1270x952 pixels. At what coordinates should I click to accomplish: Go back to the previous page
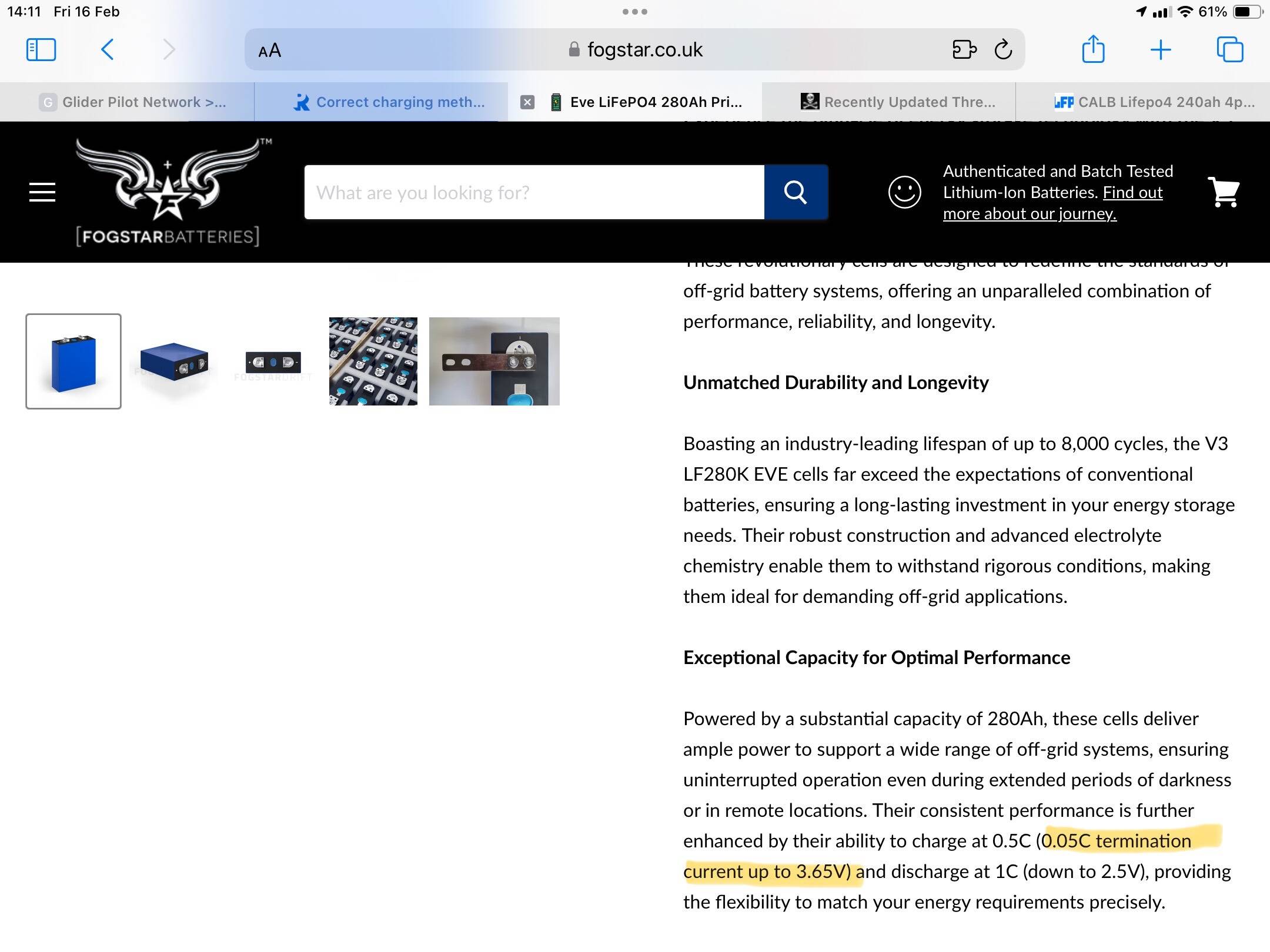pos(107,49)
